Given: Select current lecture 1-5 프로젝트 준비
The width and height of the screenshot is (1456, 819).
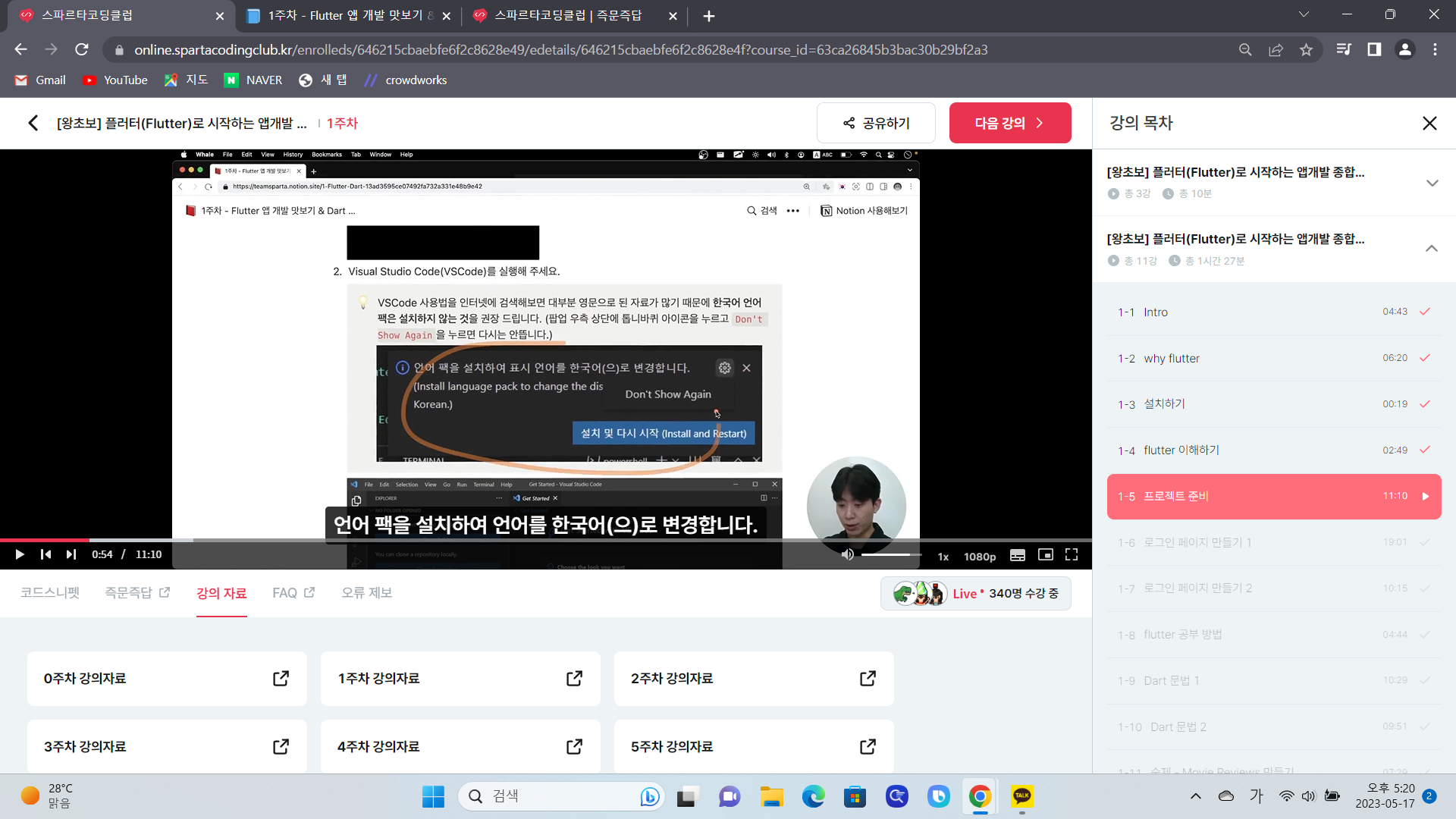Looking at the screenshot, I should click(1274, 496).
